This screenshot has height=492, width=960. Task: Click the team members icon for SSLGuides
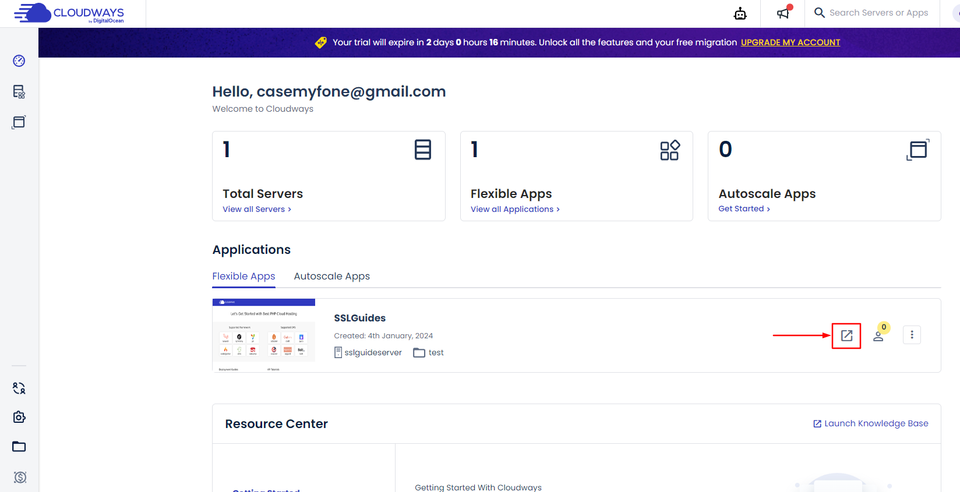(x=878, y=336)
